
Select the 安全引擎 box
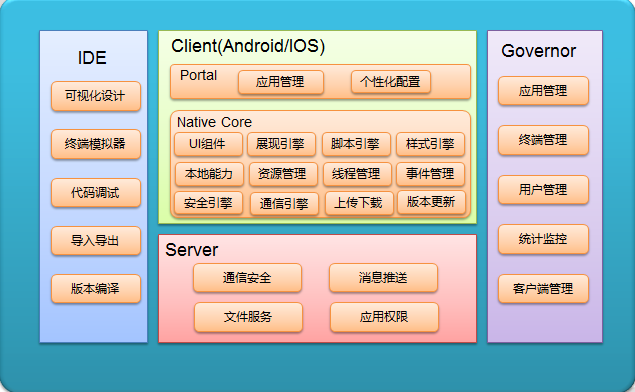209,203
